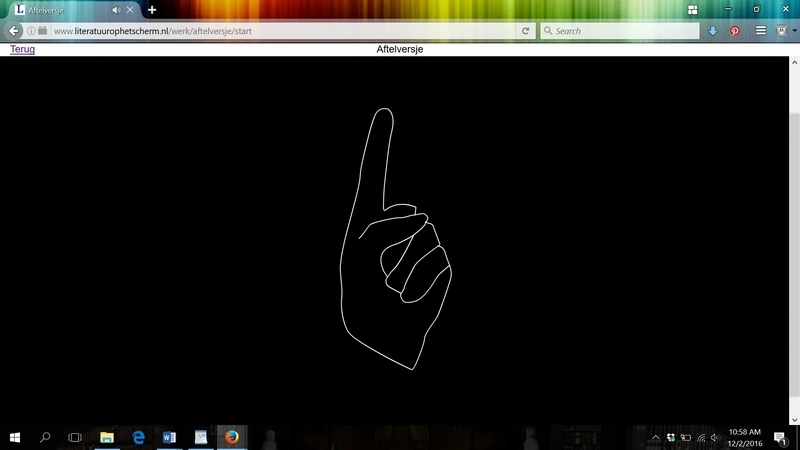Click the tab groups grid icon in the title bar

pos(692,10)
